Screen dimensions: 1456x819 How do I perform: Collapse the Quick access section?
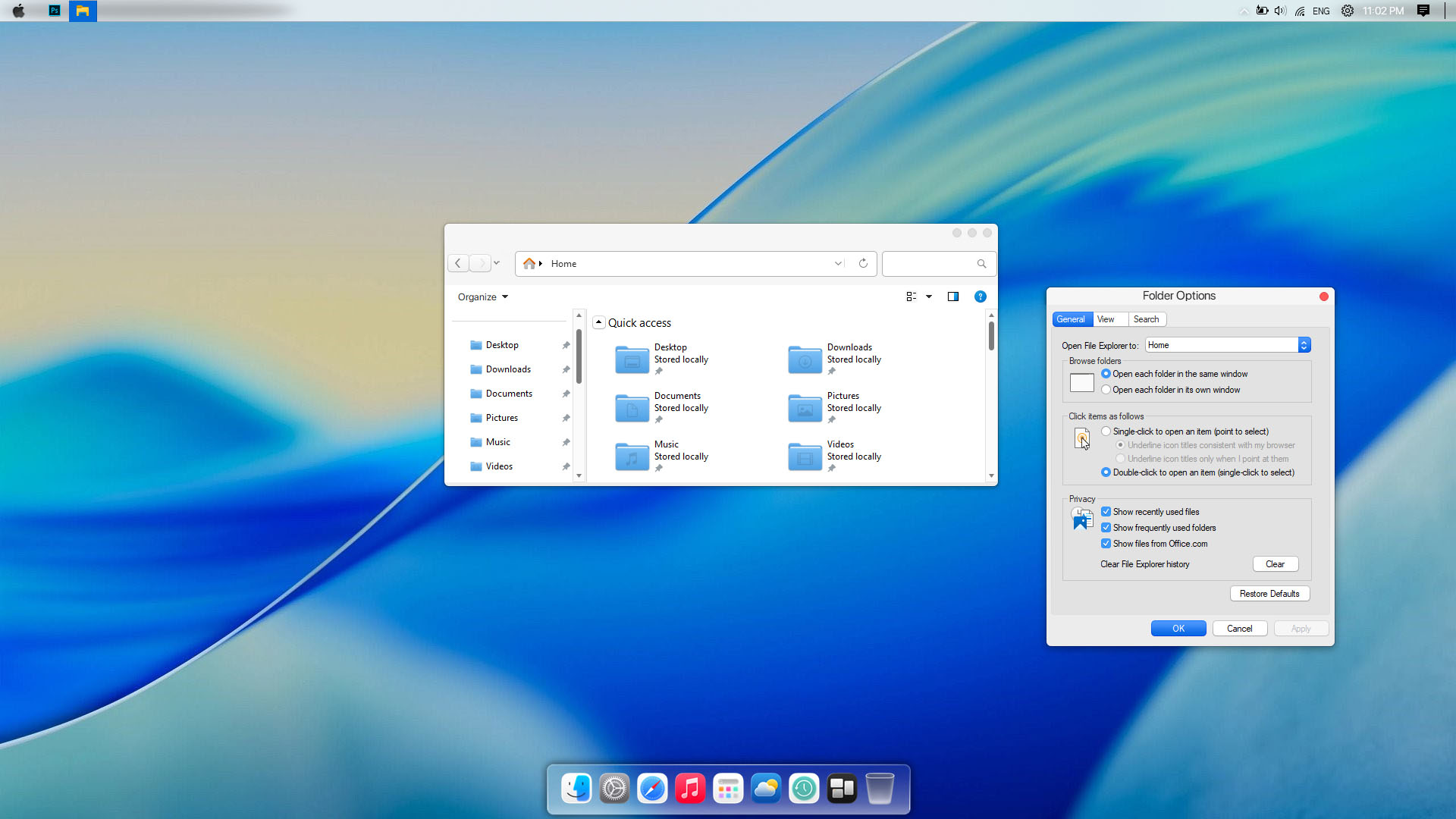pyautogui.click(x=599, y=322)
